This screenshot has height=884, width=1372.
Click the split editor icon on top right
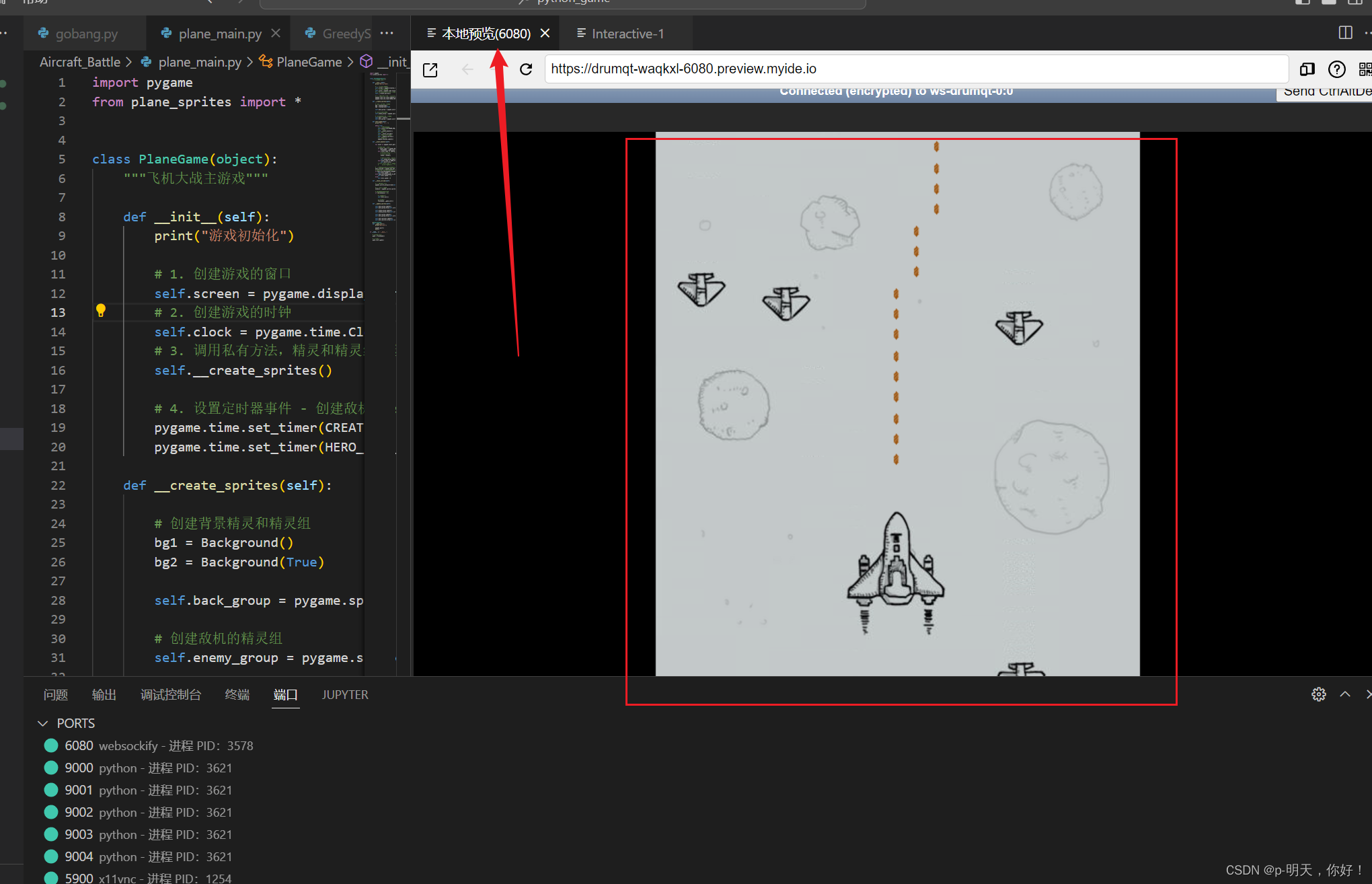pos(1344,33)
